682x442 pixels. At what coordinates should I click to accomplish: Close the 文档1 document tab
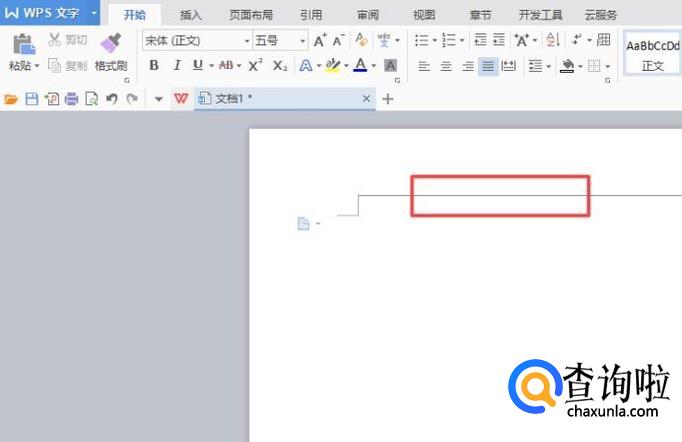(x=366, y=99)
